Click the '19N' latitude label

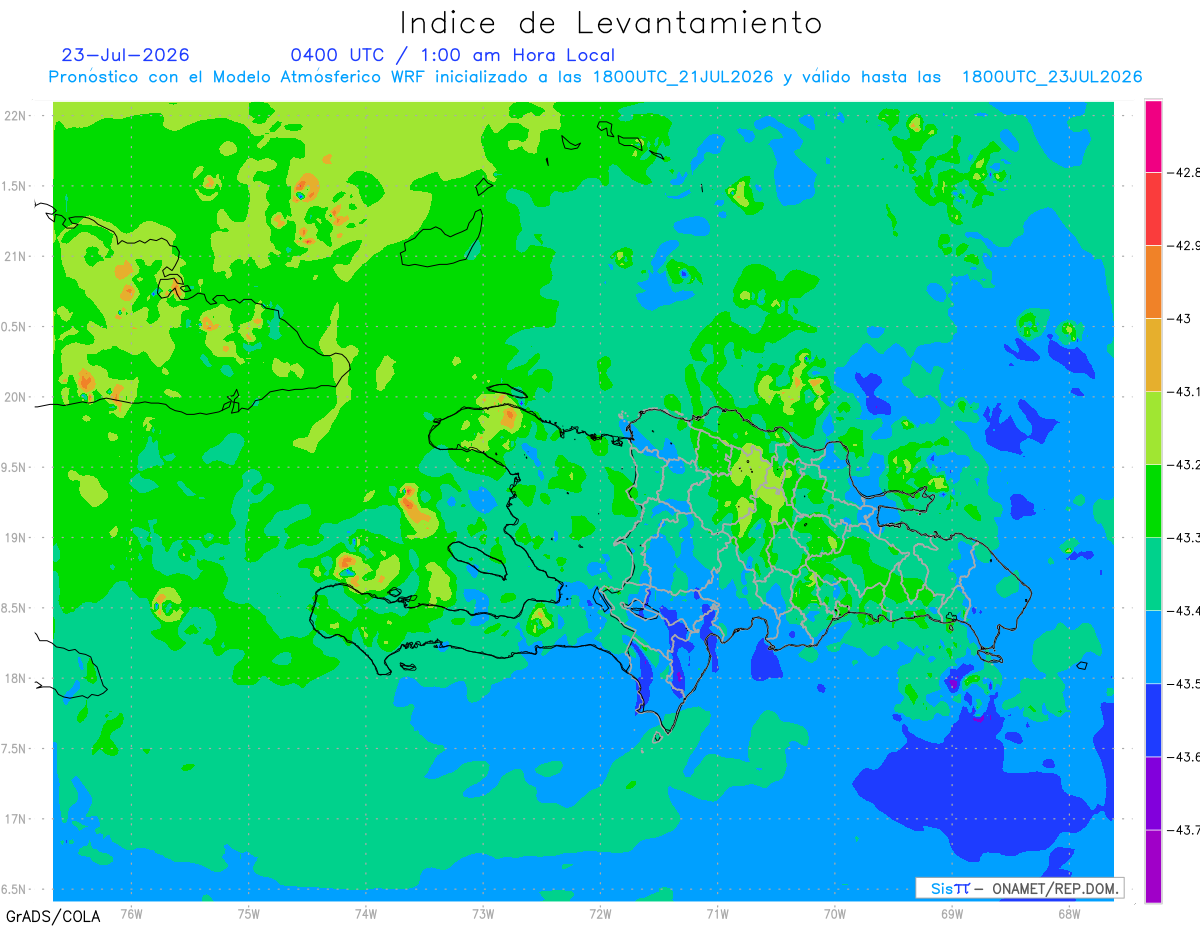tap(16, 538)
